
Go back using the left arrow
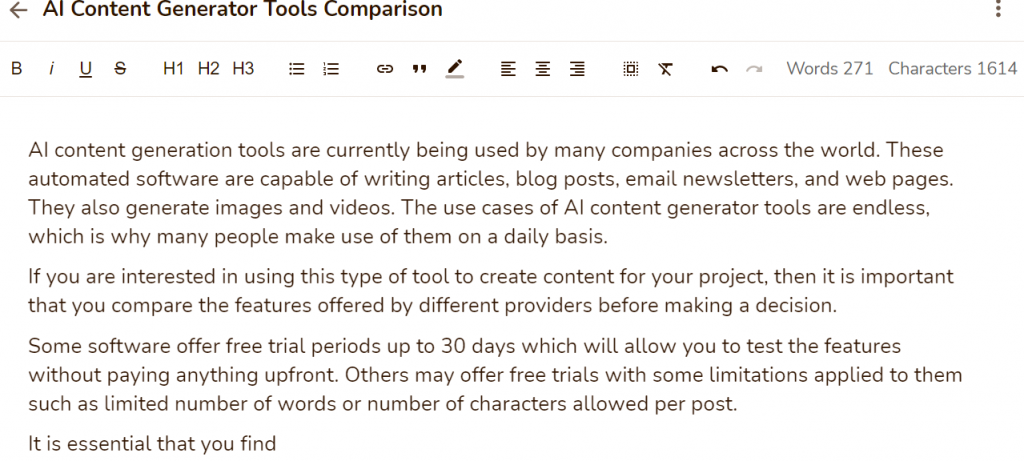pos(19,10)
